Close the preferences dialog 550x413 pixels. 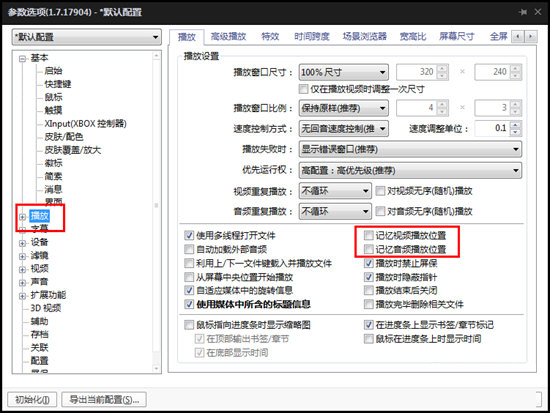pos(538,12)
